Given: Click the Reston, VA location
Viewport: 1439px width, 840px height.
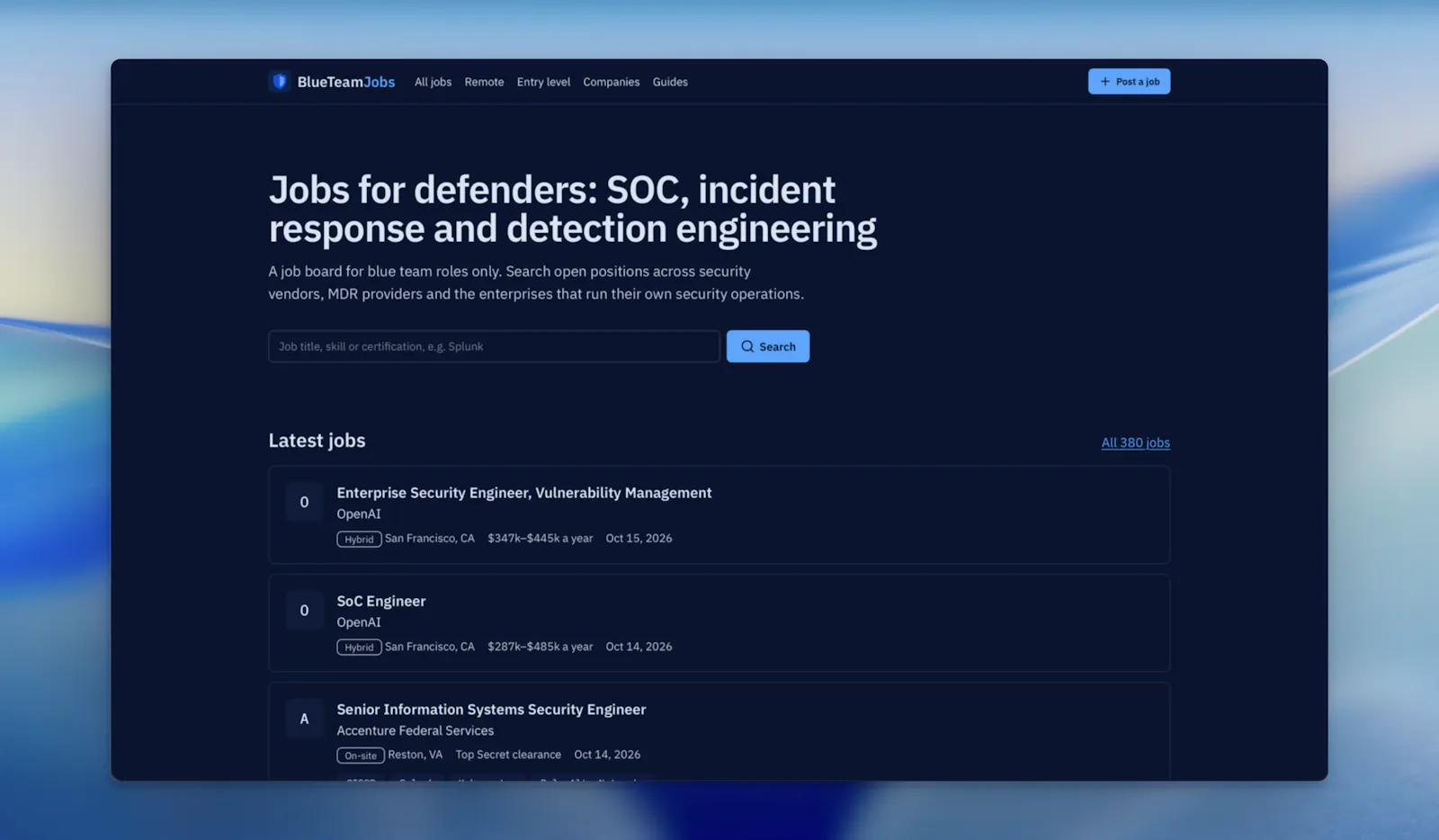Looking at the screenshot, I should point(416,755).
